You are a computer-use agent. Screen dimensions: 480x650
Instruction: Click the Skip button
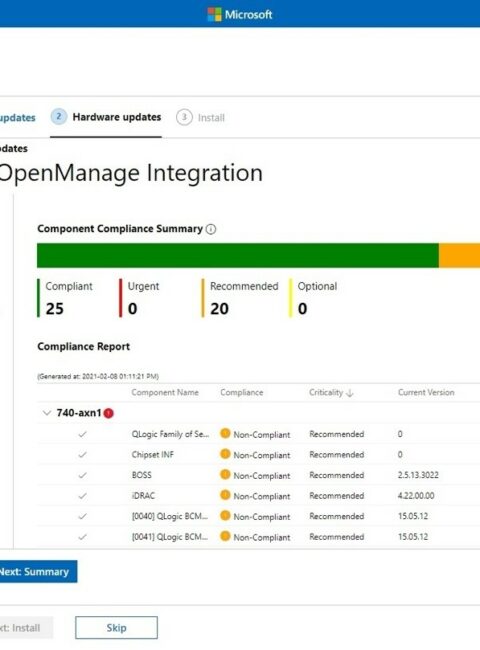click(116, 628)
